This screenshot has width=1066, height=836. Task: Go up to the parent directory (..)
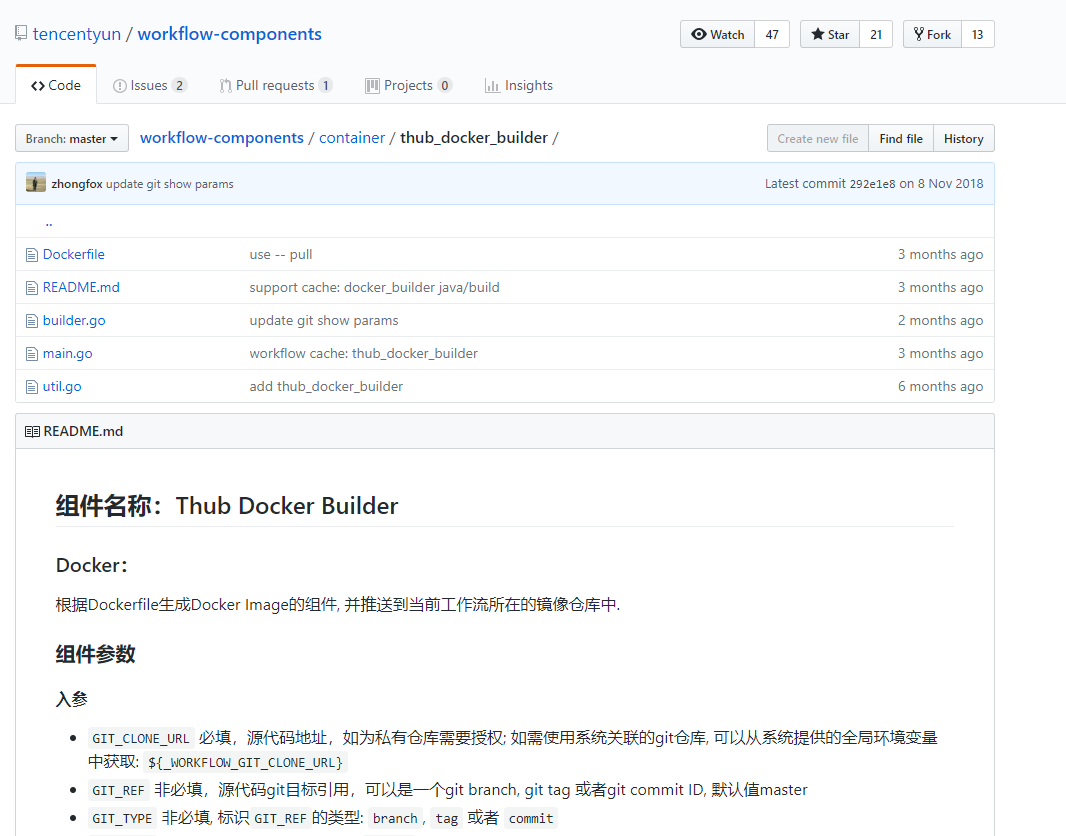pos(49,222)
